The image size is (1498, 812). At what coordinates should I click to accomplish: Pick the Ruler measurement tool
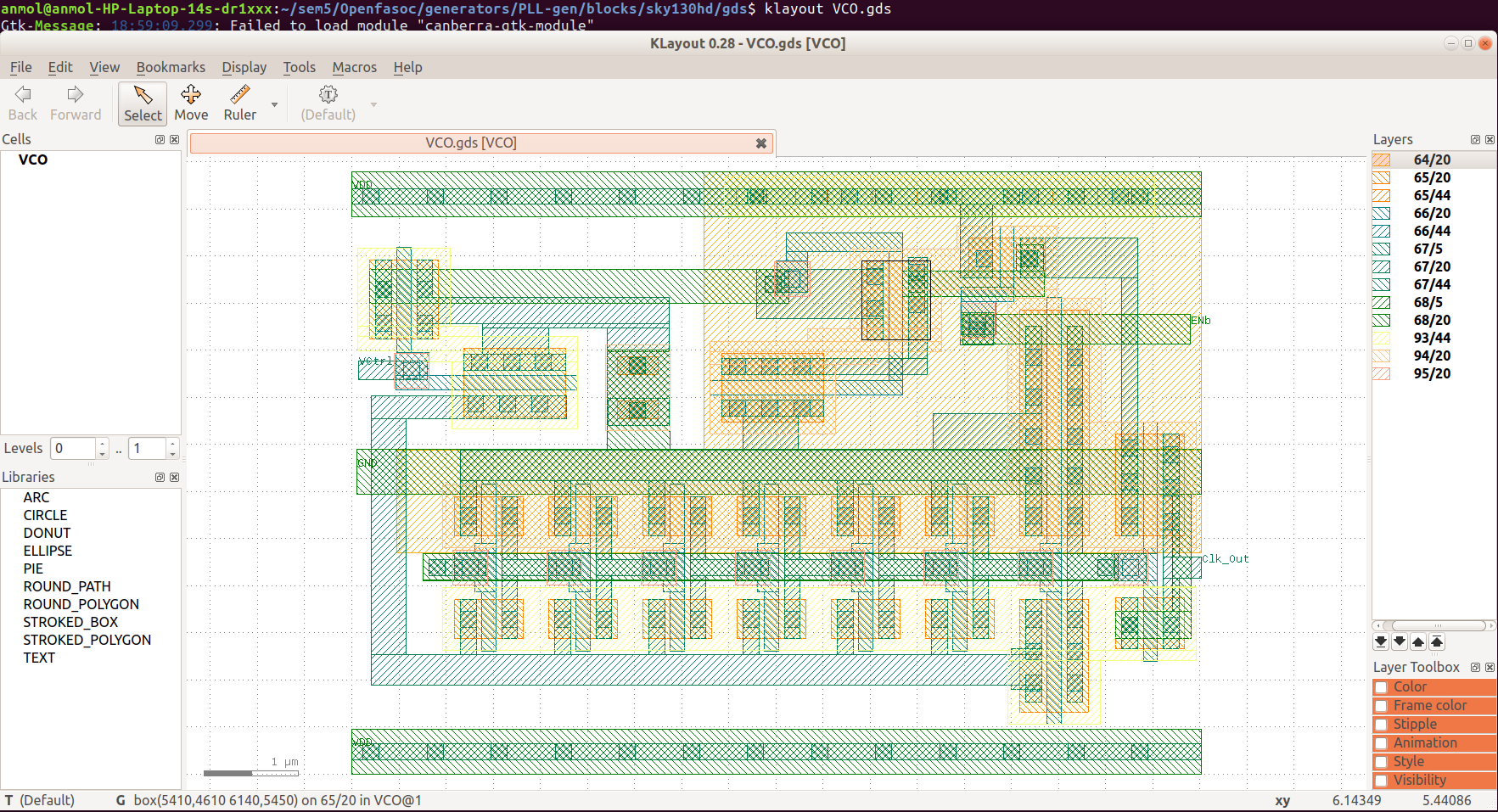tap(239, 102)
